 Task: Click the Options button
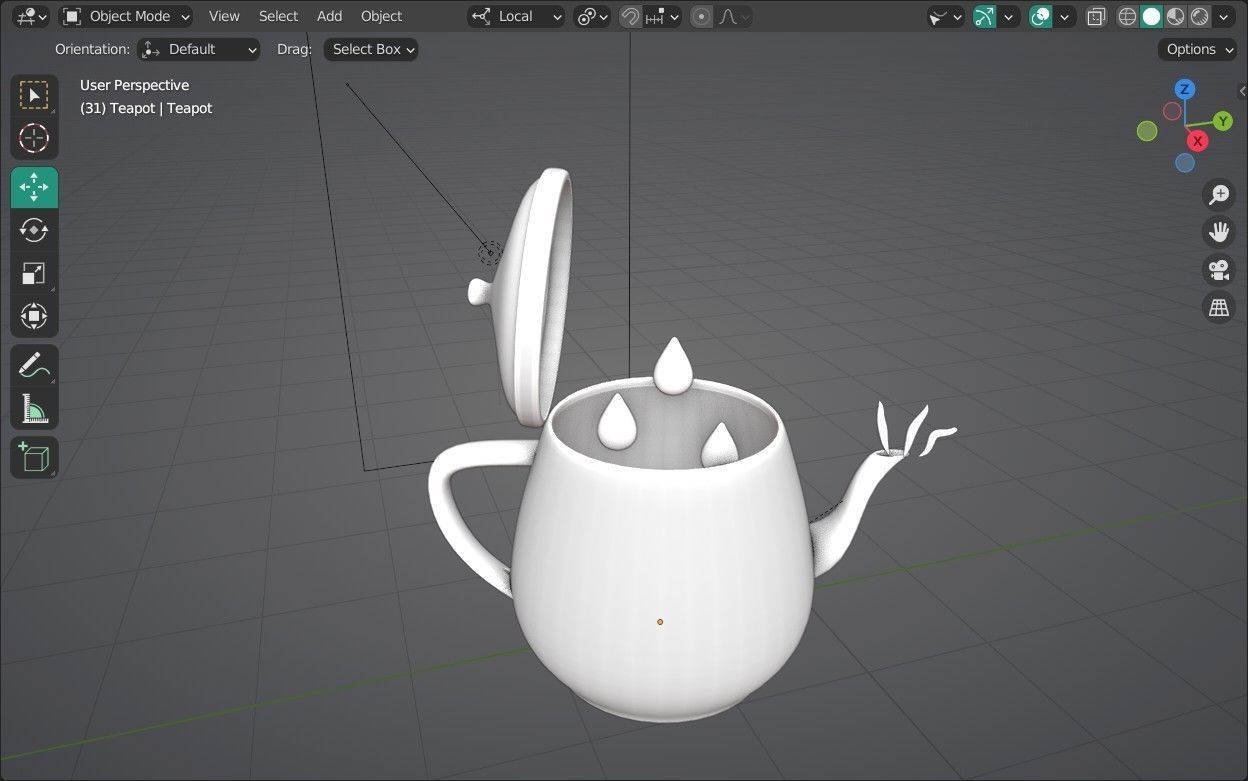pyautogui.click(x=1196, y=49)
